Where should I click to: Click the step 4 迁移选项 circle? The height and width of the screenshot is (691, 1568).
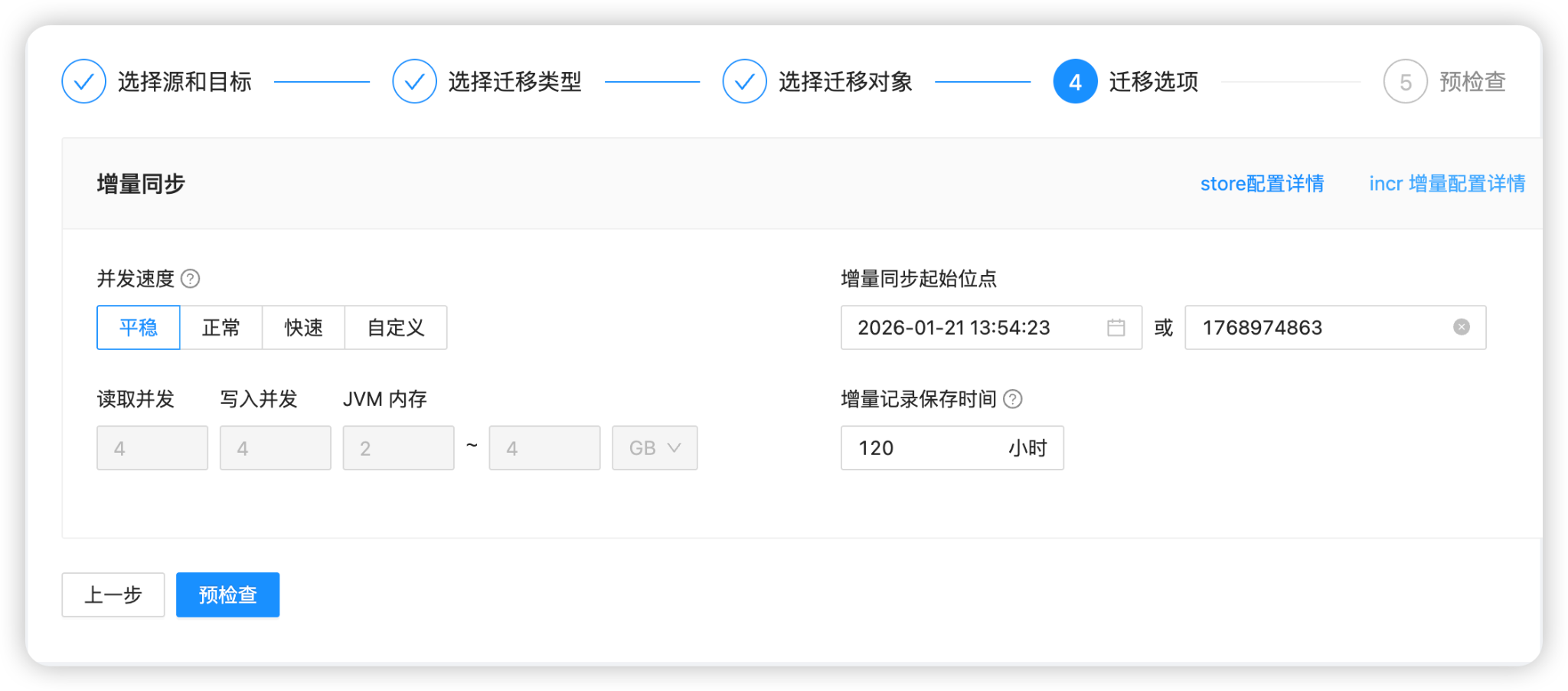[1075, 82]
